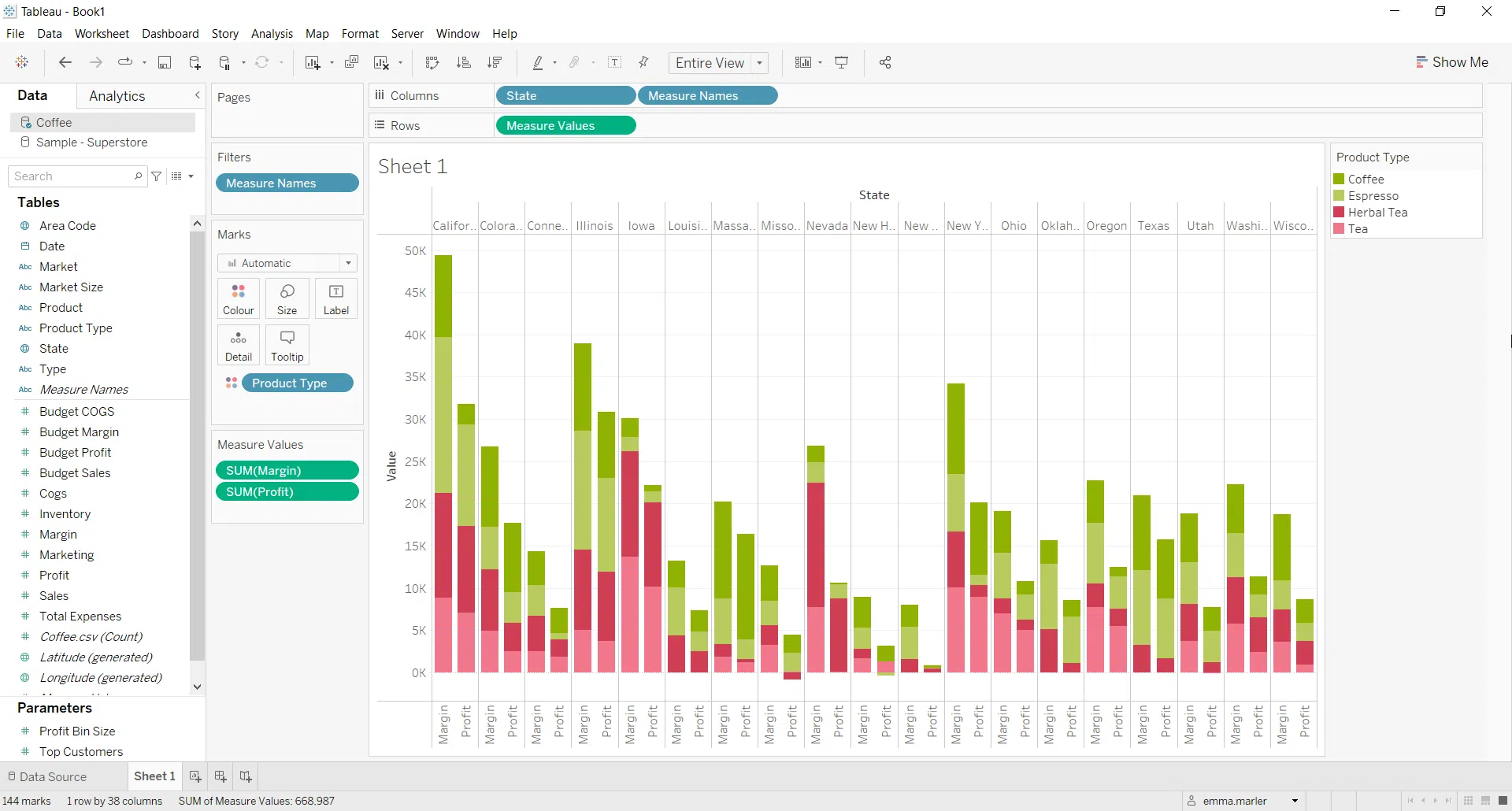
Task: Enter presentation mode
Action: click(x=842, y=62)
